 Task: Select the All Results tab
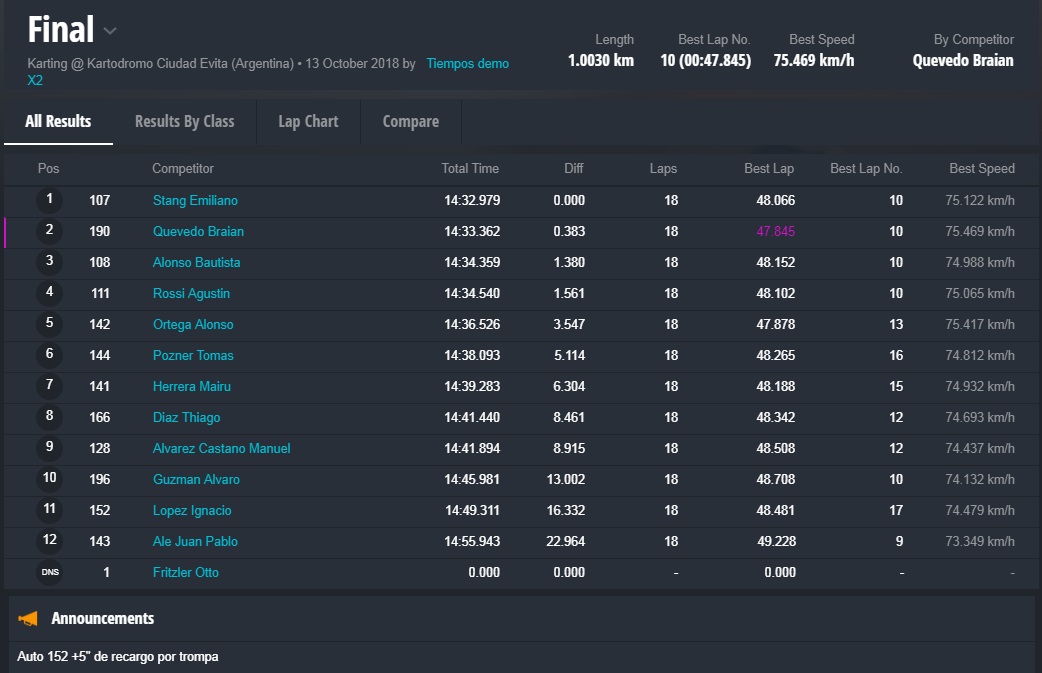coord(58,121)
